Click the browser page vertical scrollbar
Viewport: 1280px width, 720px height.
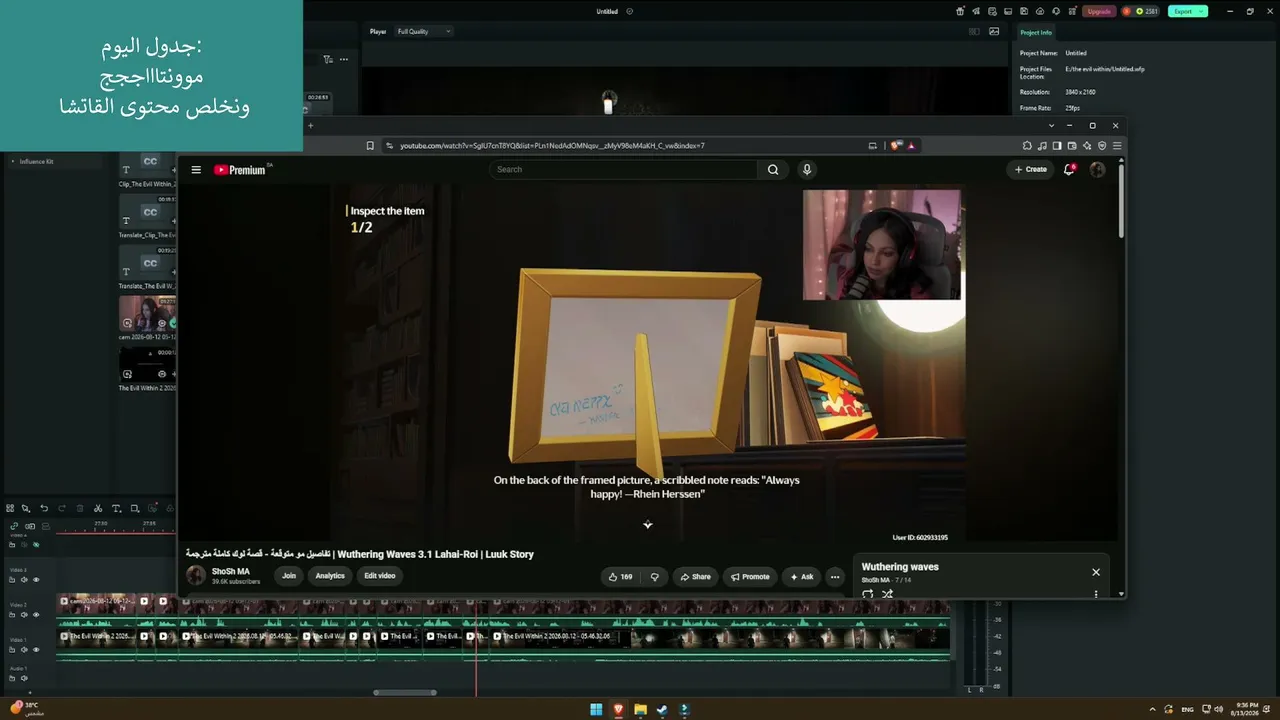pyautogui.click(x=1121, y=200)
